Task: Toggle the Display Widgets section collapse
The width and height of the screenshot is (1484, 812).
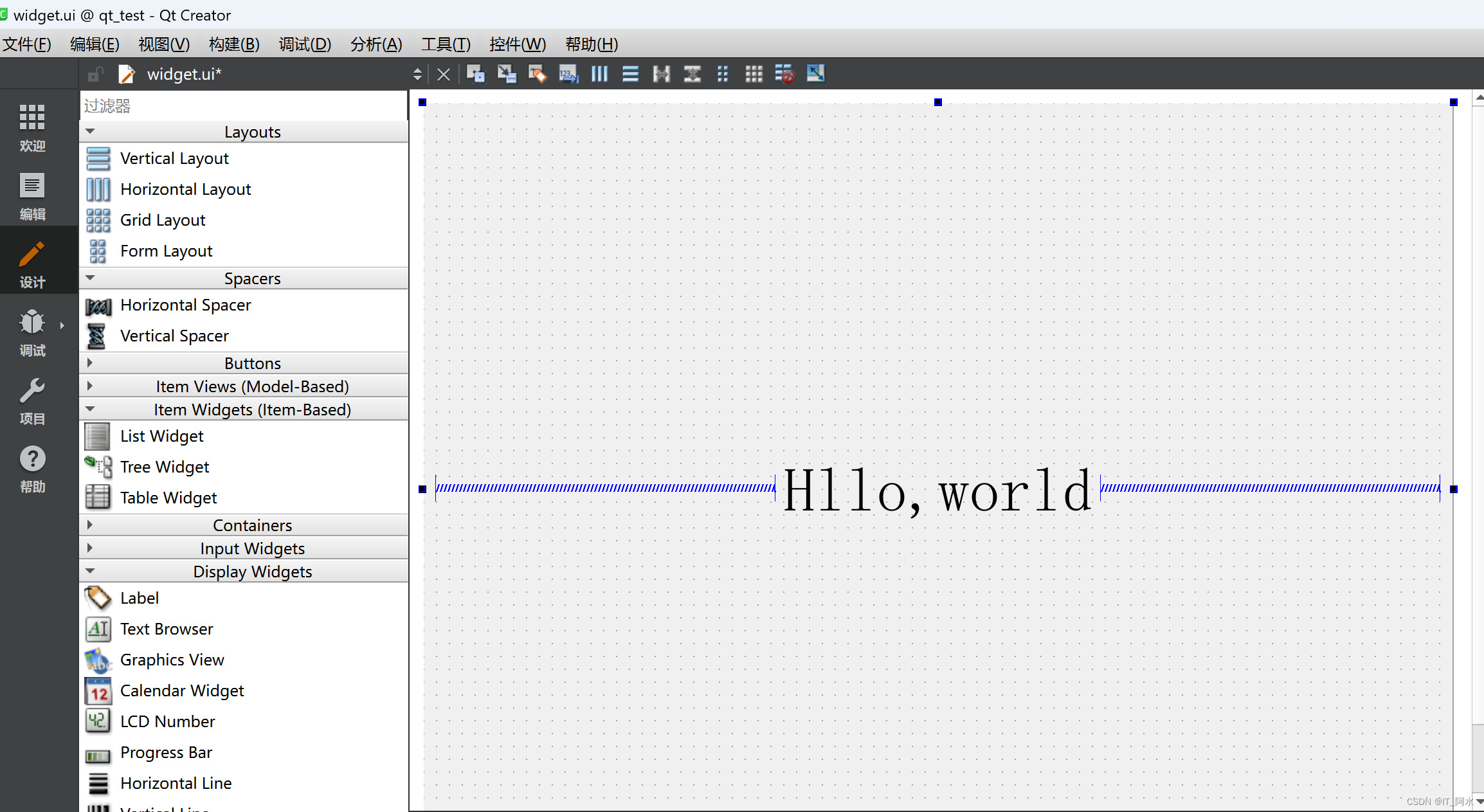Action: tap(90, 571)
